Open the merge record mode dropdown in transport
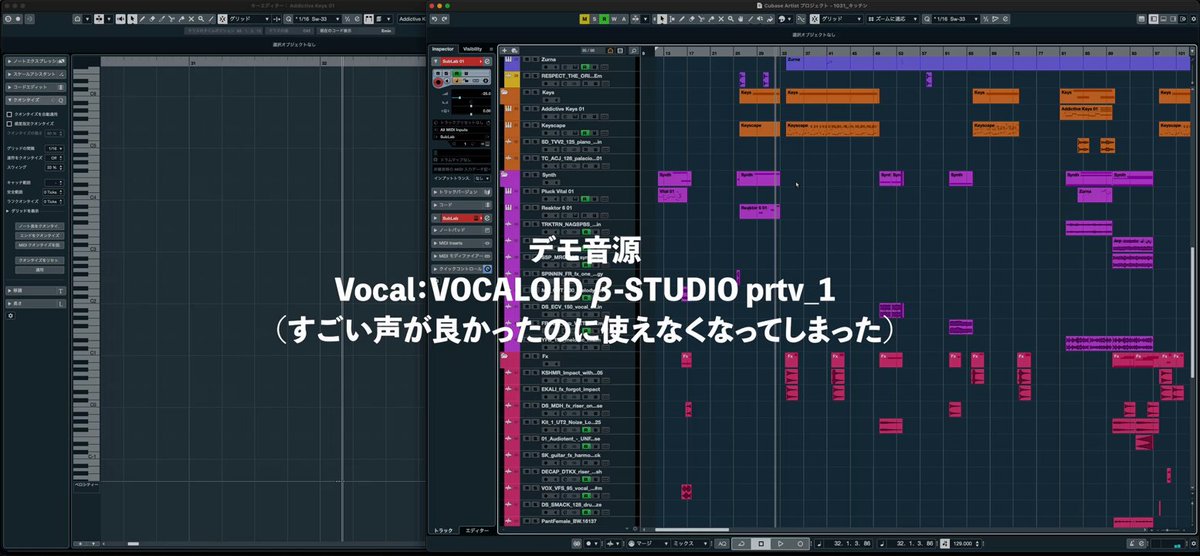 click(x=648, y=543)
